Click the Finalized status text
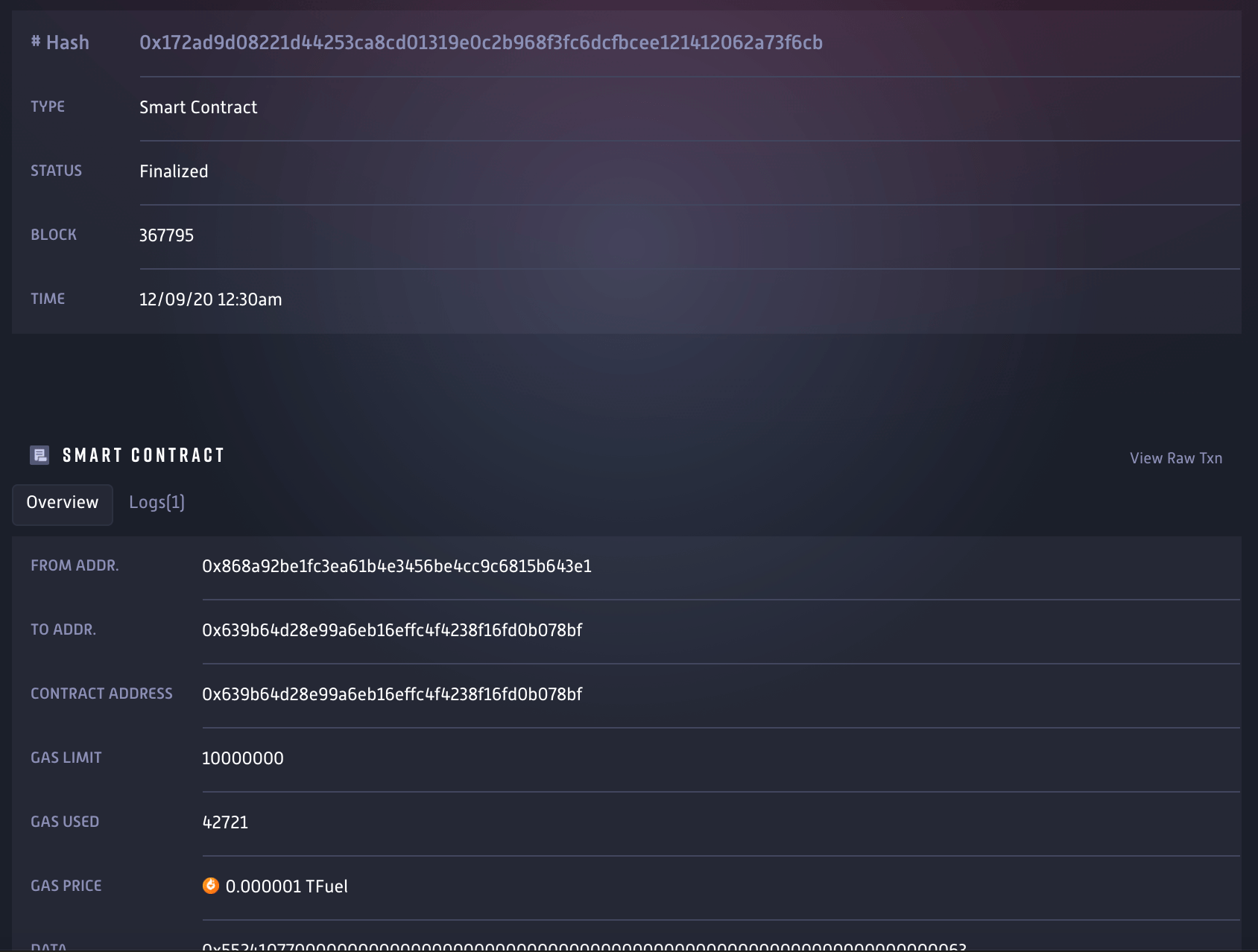This screenshot has height=952, width=1258. tap(174, 171)
